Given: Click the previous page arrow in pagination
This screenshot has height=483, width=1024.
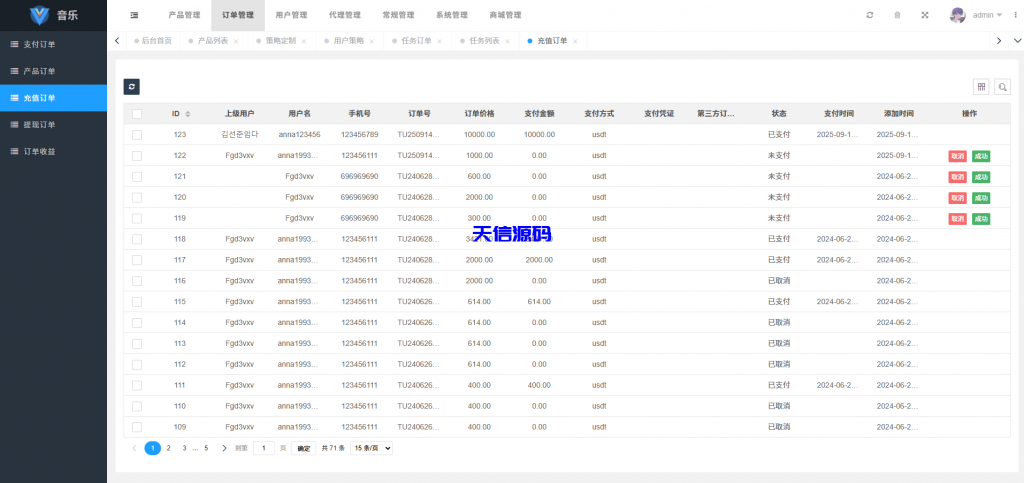Looking at the screenshot, I should 135,448.
